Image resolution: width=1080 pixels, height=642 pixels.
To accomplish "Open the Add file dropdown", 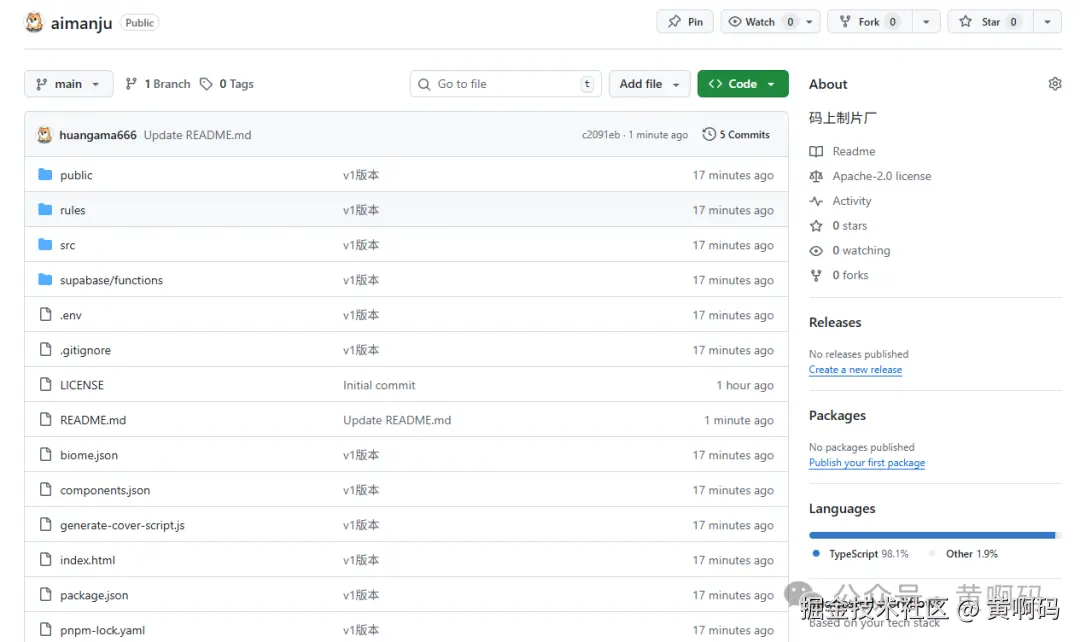I will click(650, 84).
